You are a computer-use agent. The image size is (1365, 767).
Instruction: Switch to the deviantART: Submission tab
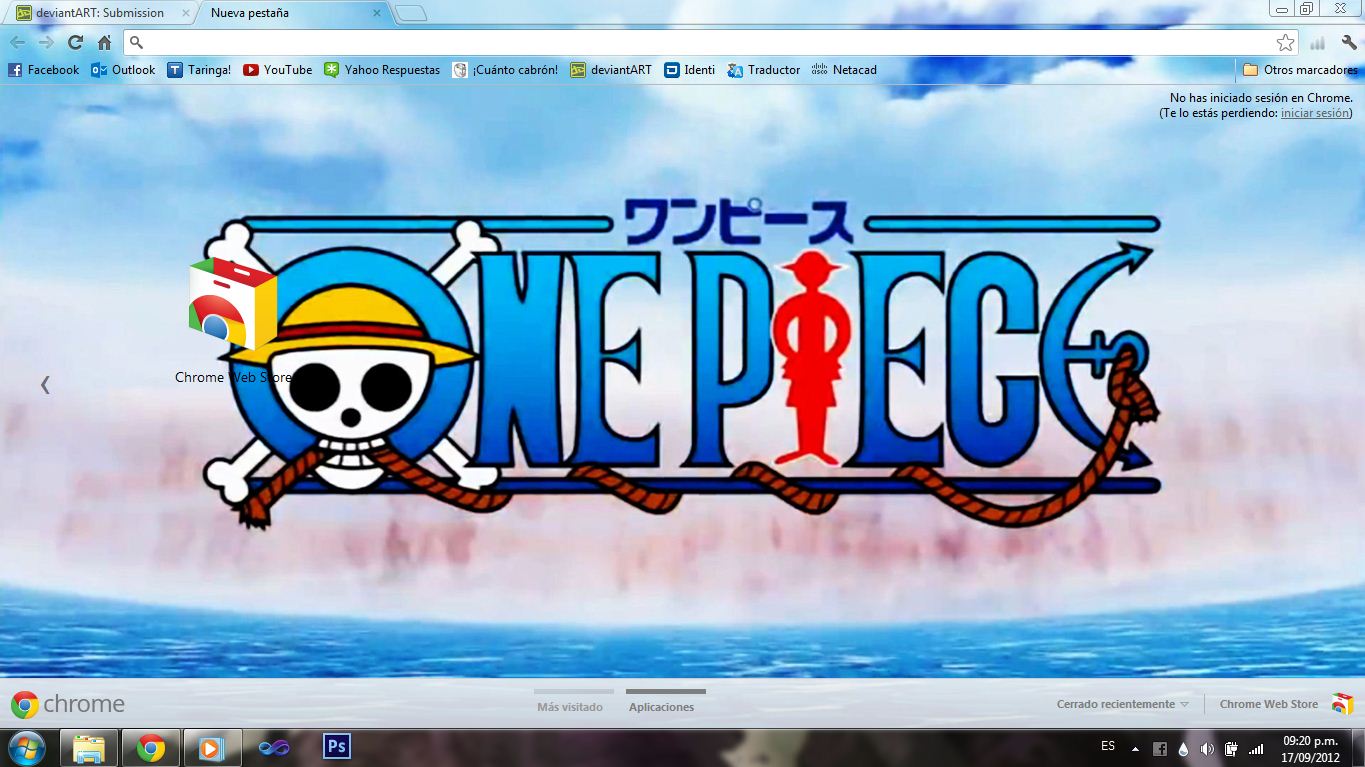(99, 13)
